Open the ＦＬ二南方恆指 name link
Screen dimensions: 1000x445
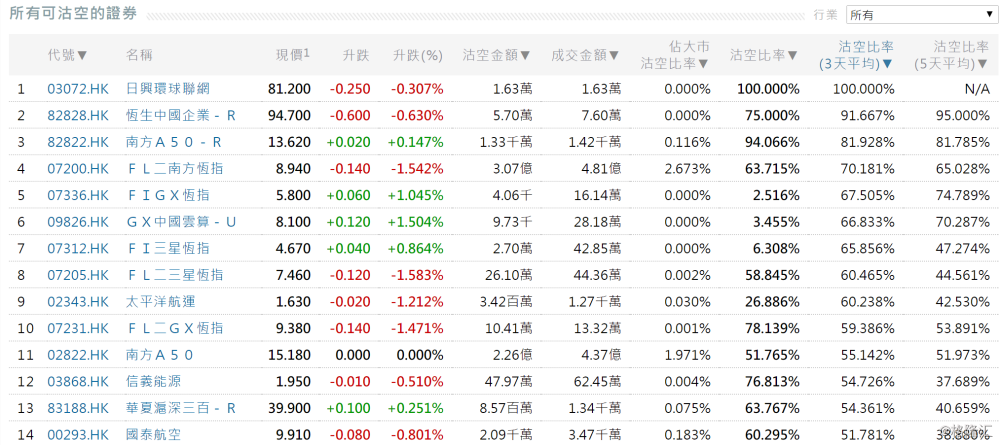(x=175, y=168)
